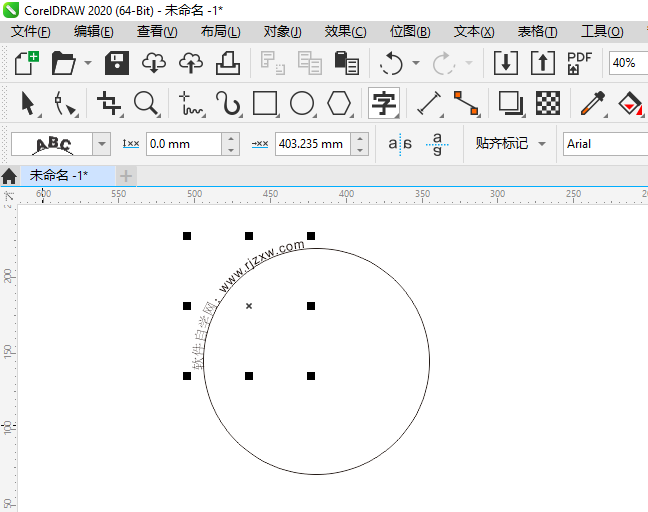Open the 布局(L) menu
The width and height of the screenshot is (648, 512).
[x=220, y=32]
